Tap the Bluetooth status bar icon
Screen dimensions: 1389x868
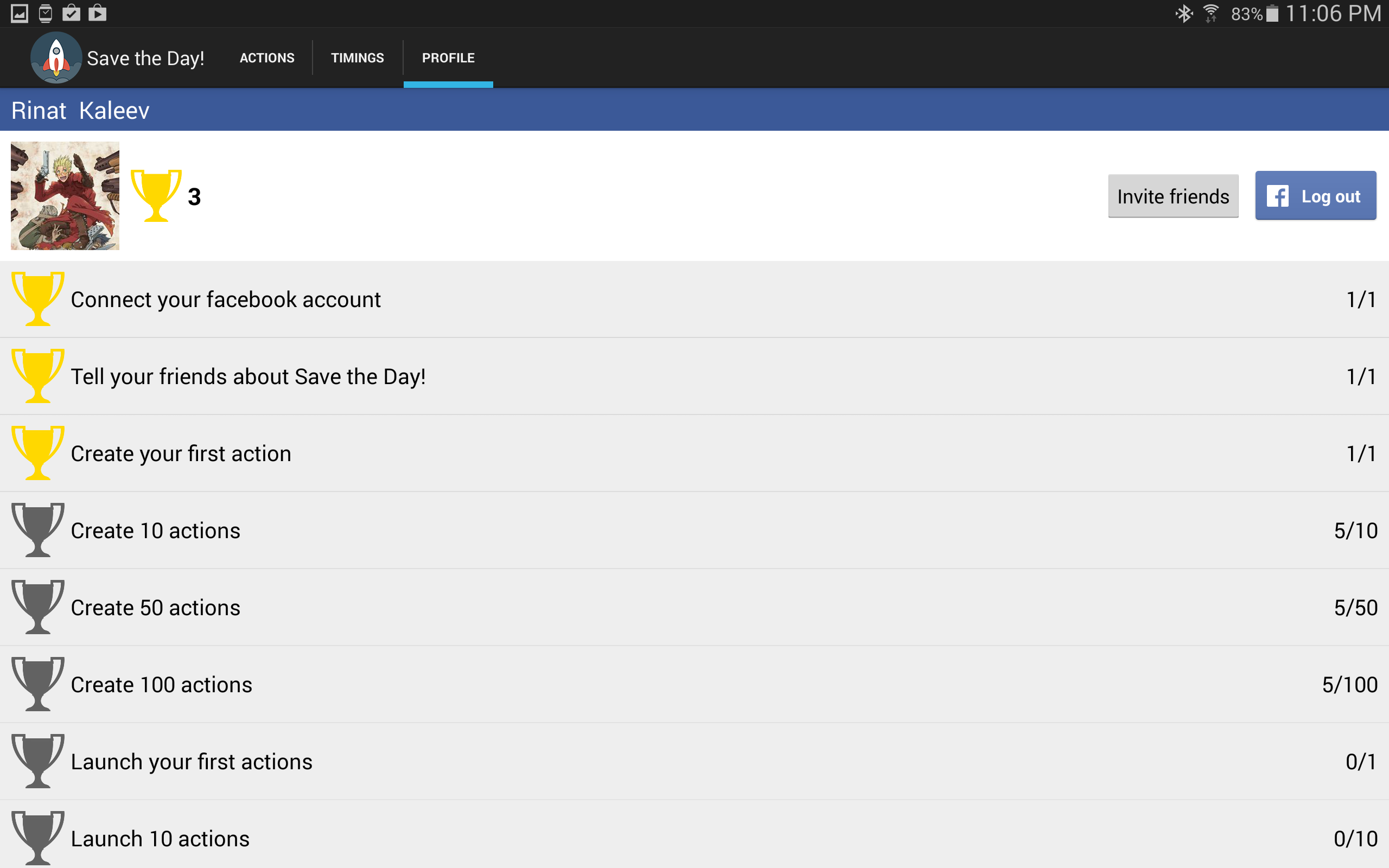tap(1183, 13)
